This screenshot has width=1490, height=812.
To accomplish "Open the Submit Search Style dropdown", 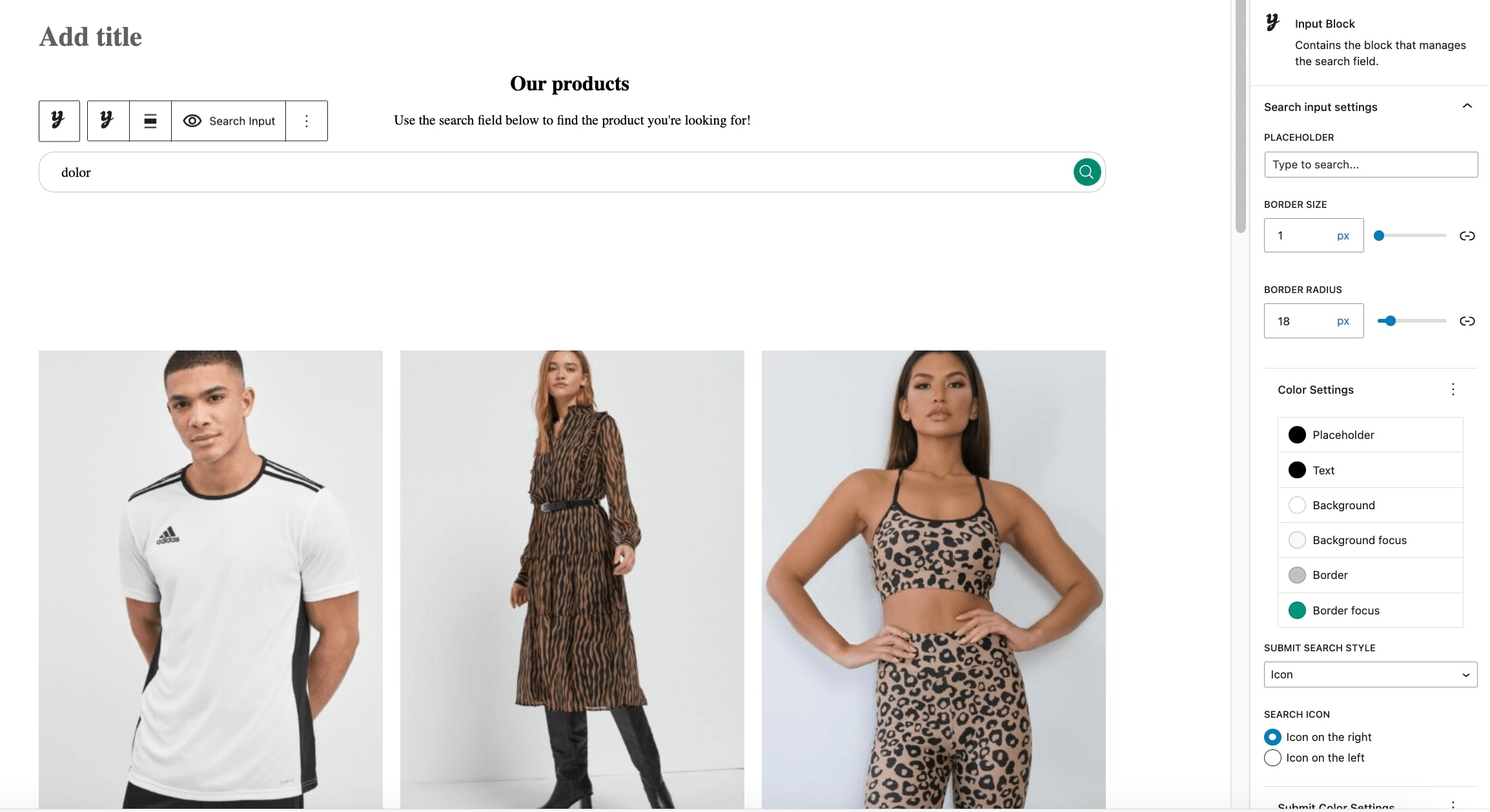I will 1370,674.
